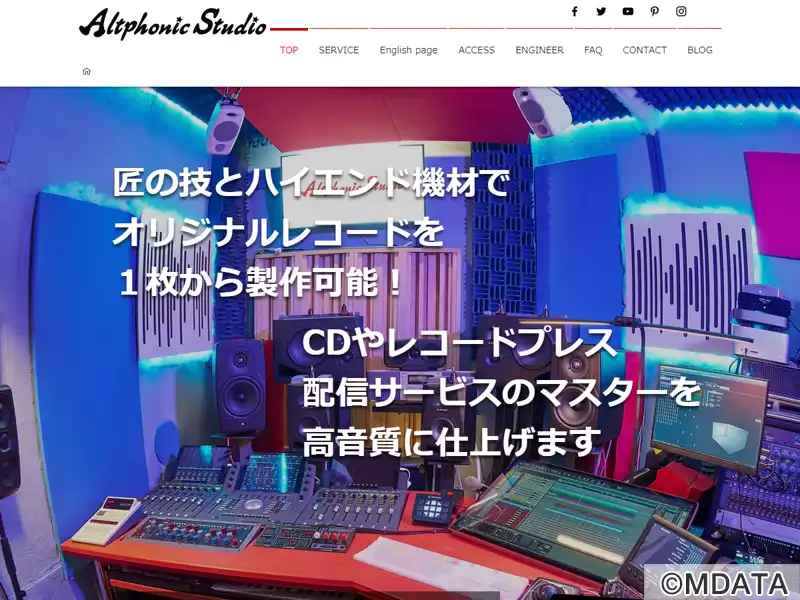
Task: Click the CD and record press mastering text
Action: click(x=501, y=392)
